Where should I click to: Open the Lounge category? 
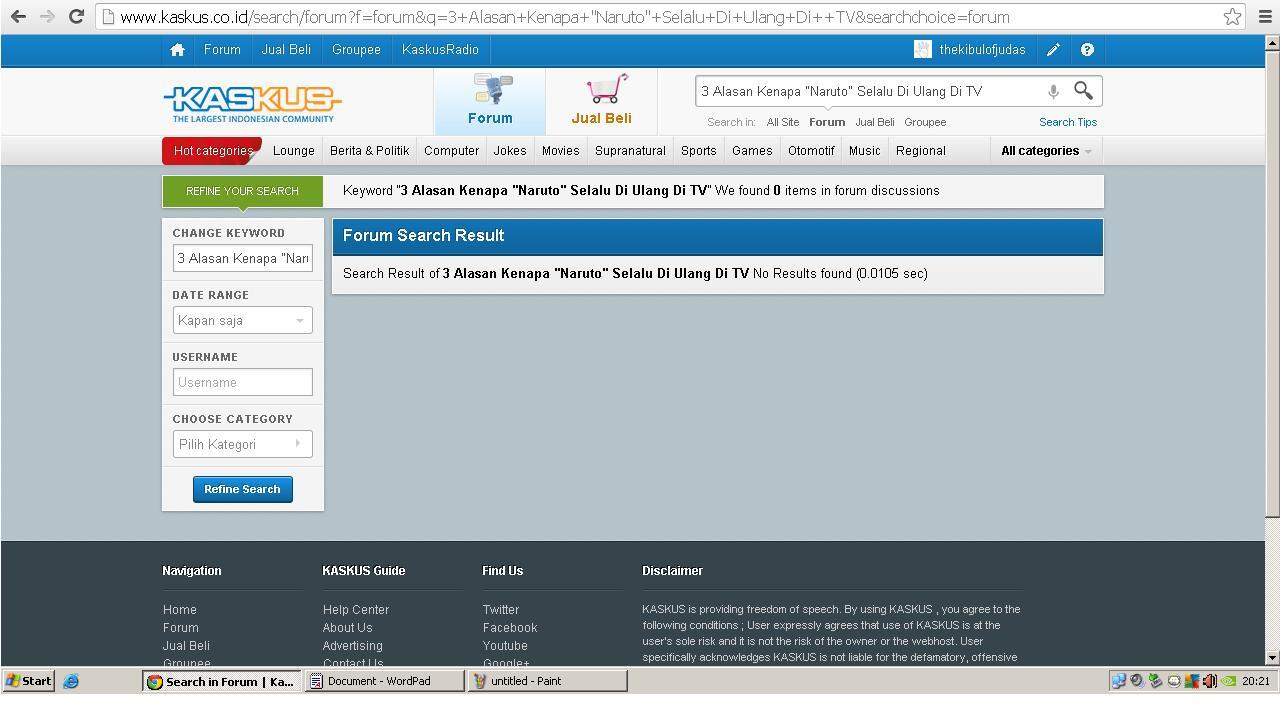click(293, 151)
